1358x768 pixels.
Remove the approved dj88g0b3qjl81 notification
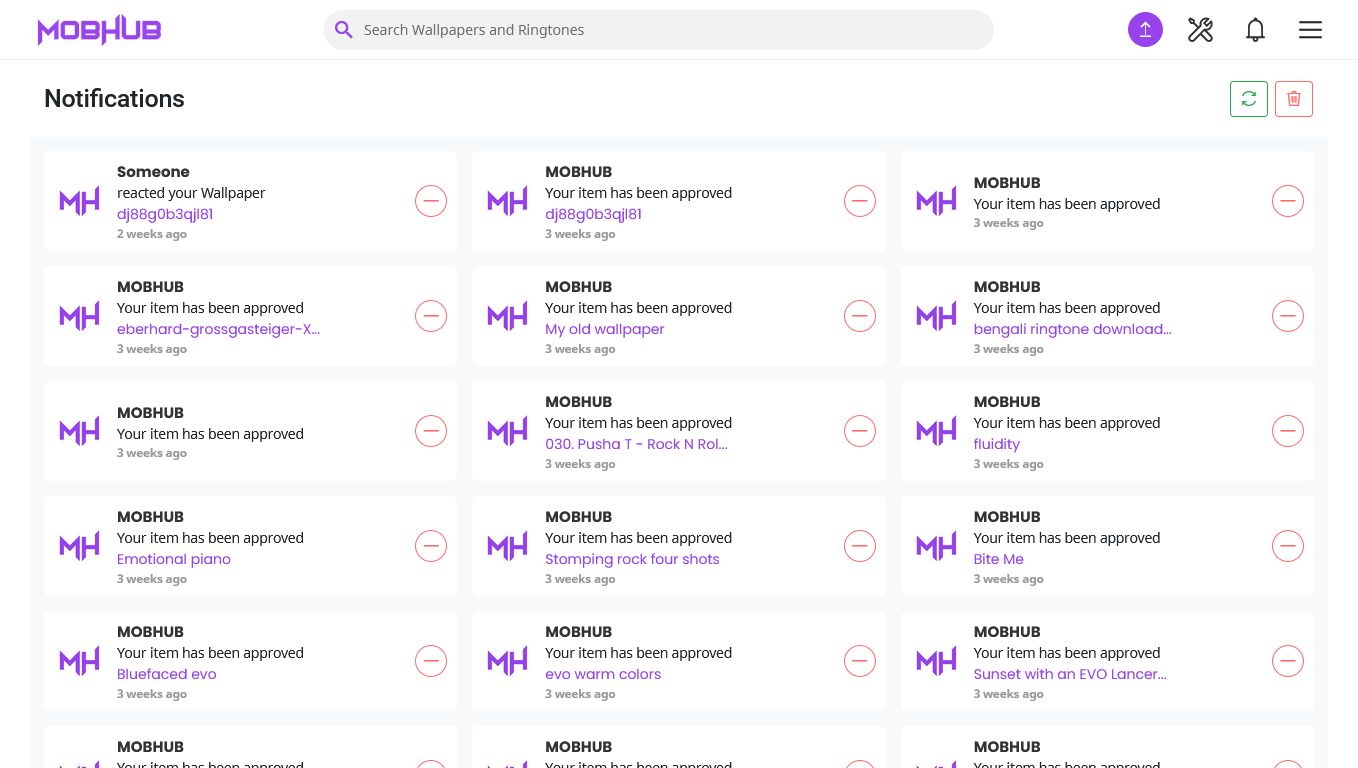[x=859, y=201]
